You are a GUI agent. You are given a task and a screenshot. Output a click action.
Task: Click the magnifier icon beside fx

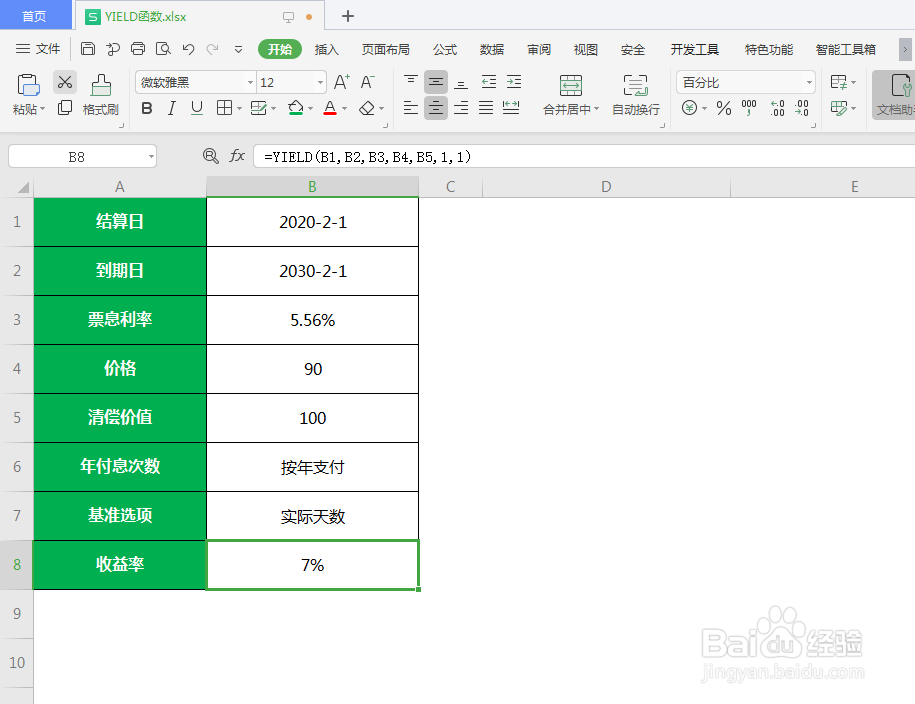[211, 156]
